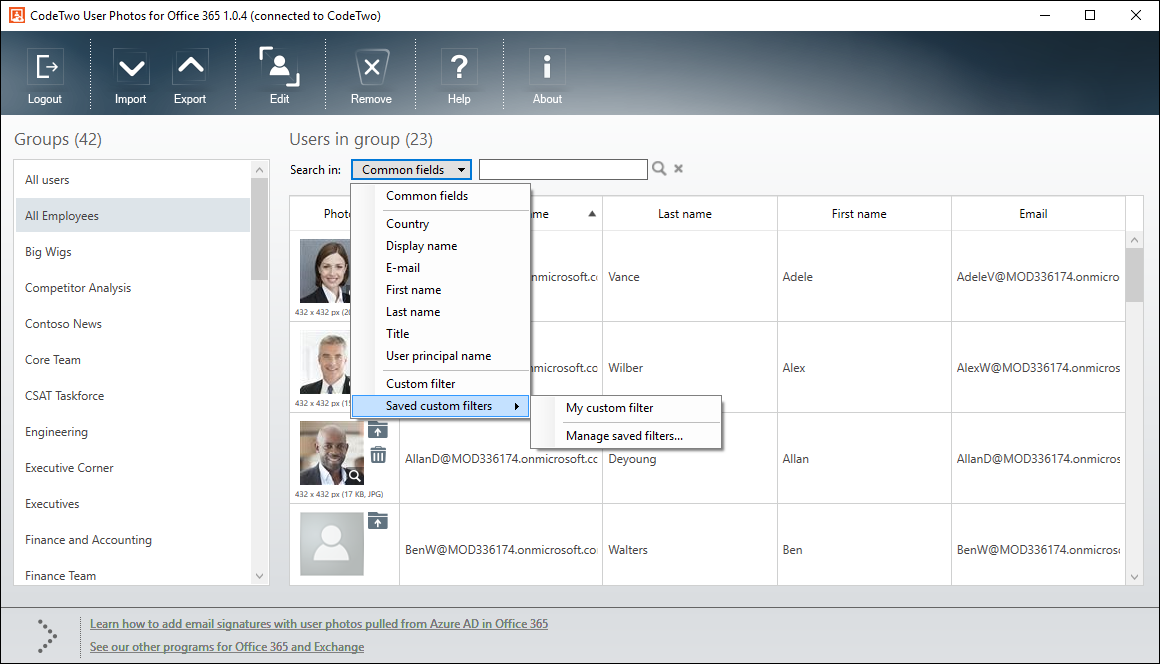Screen dimensions: 1160x664
Task: Select the Engineering group
Action: (133, 432)
